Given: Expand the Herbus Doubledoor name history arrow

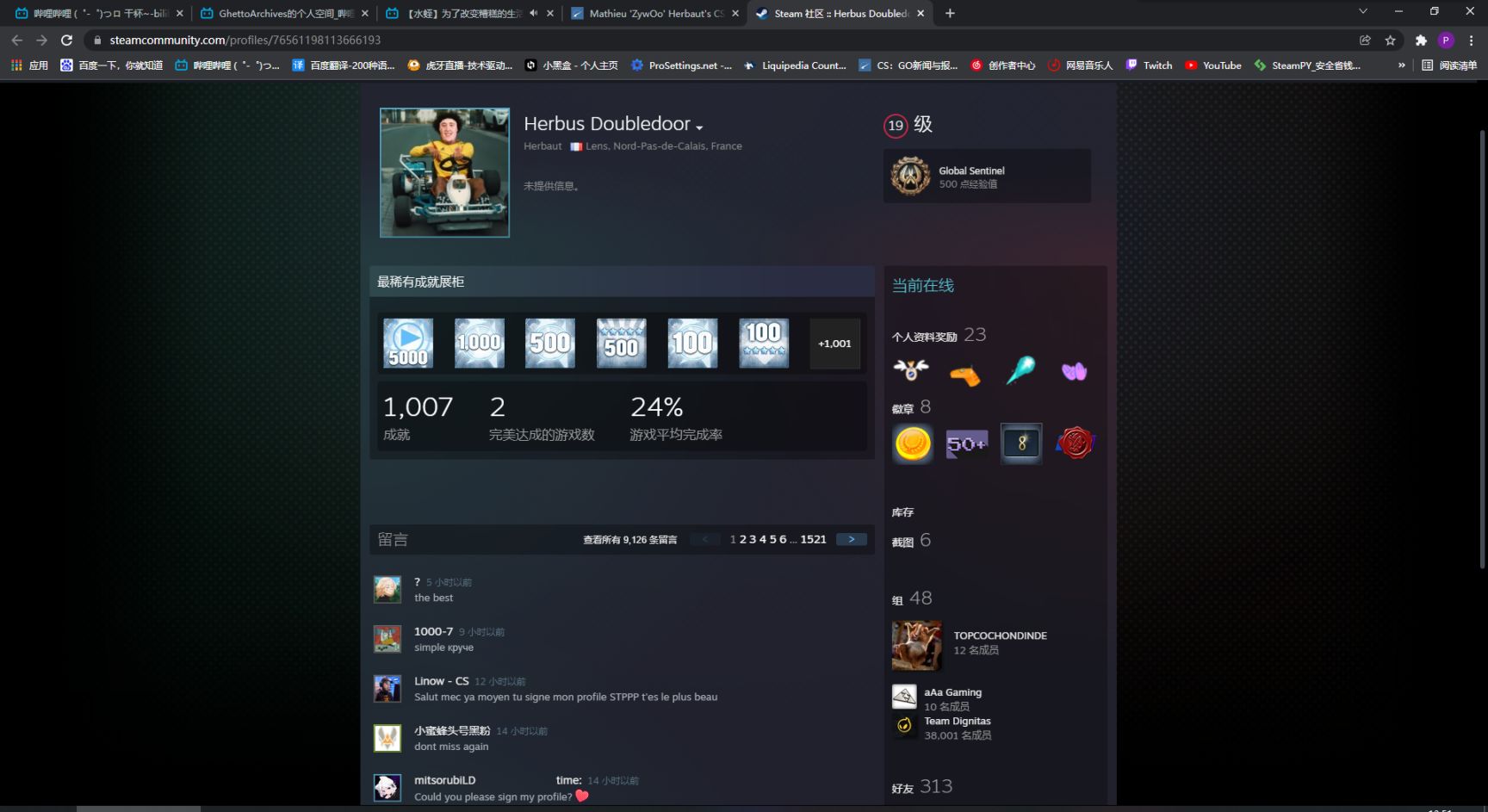Looking at the screenshot, I should [x=699, y=127].
